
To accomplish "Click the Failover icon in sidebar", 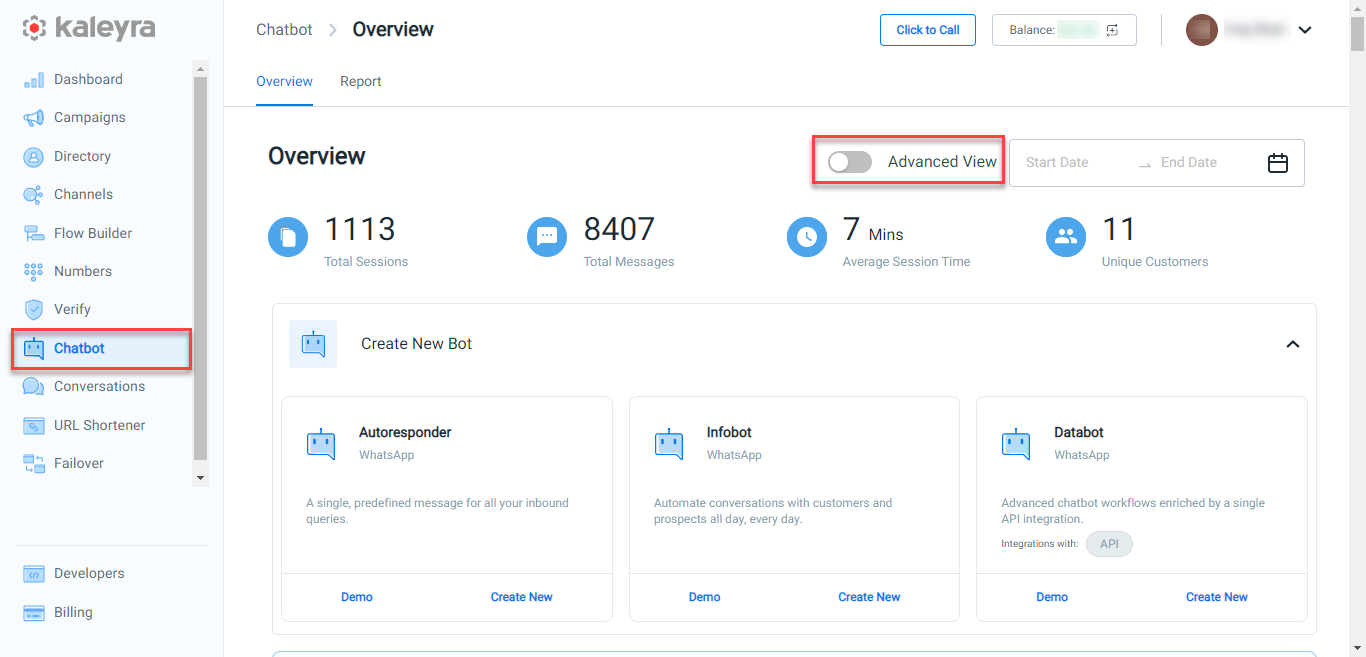I will (x=34, y=464).
